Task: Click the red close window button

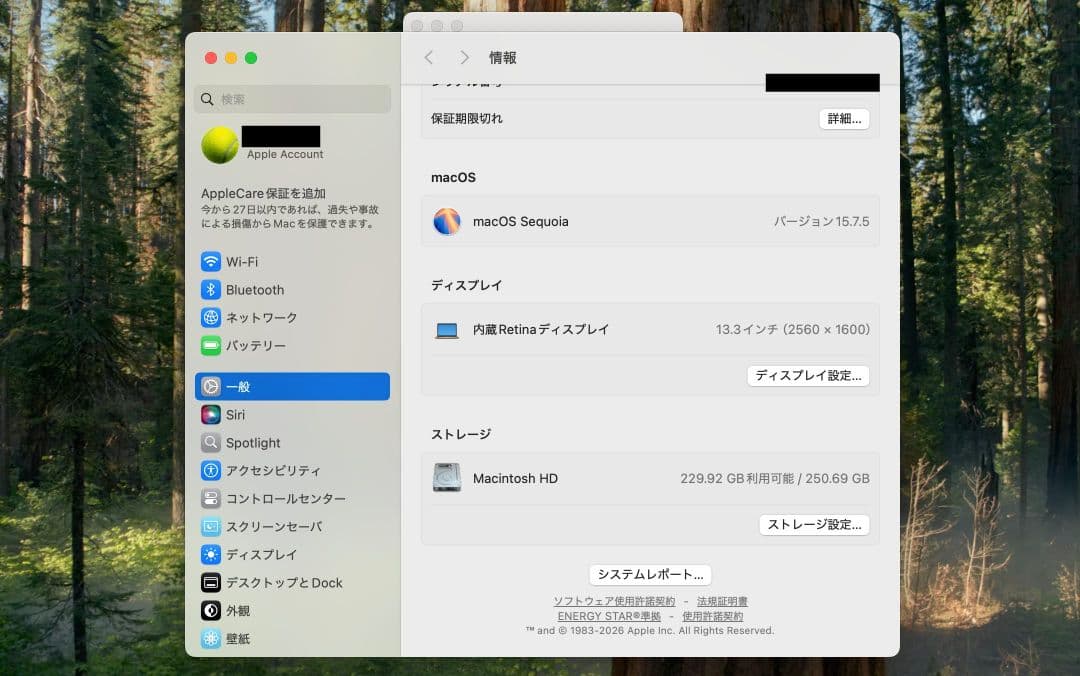Action: [211, 58]
